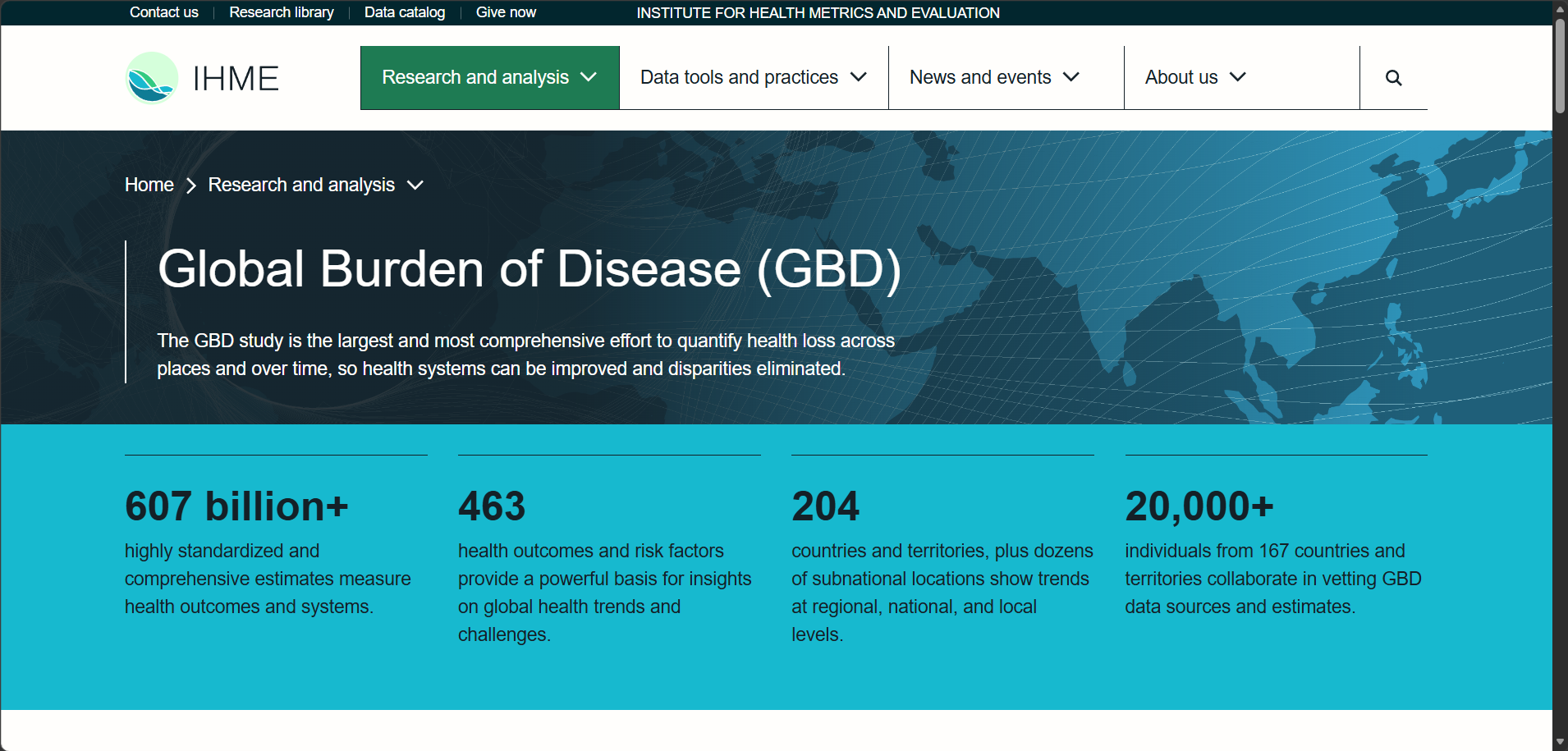Image resolution: width=1568 pixels, height=751 pixels.
Task: Click the 463 statistic
Action: 492,506
